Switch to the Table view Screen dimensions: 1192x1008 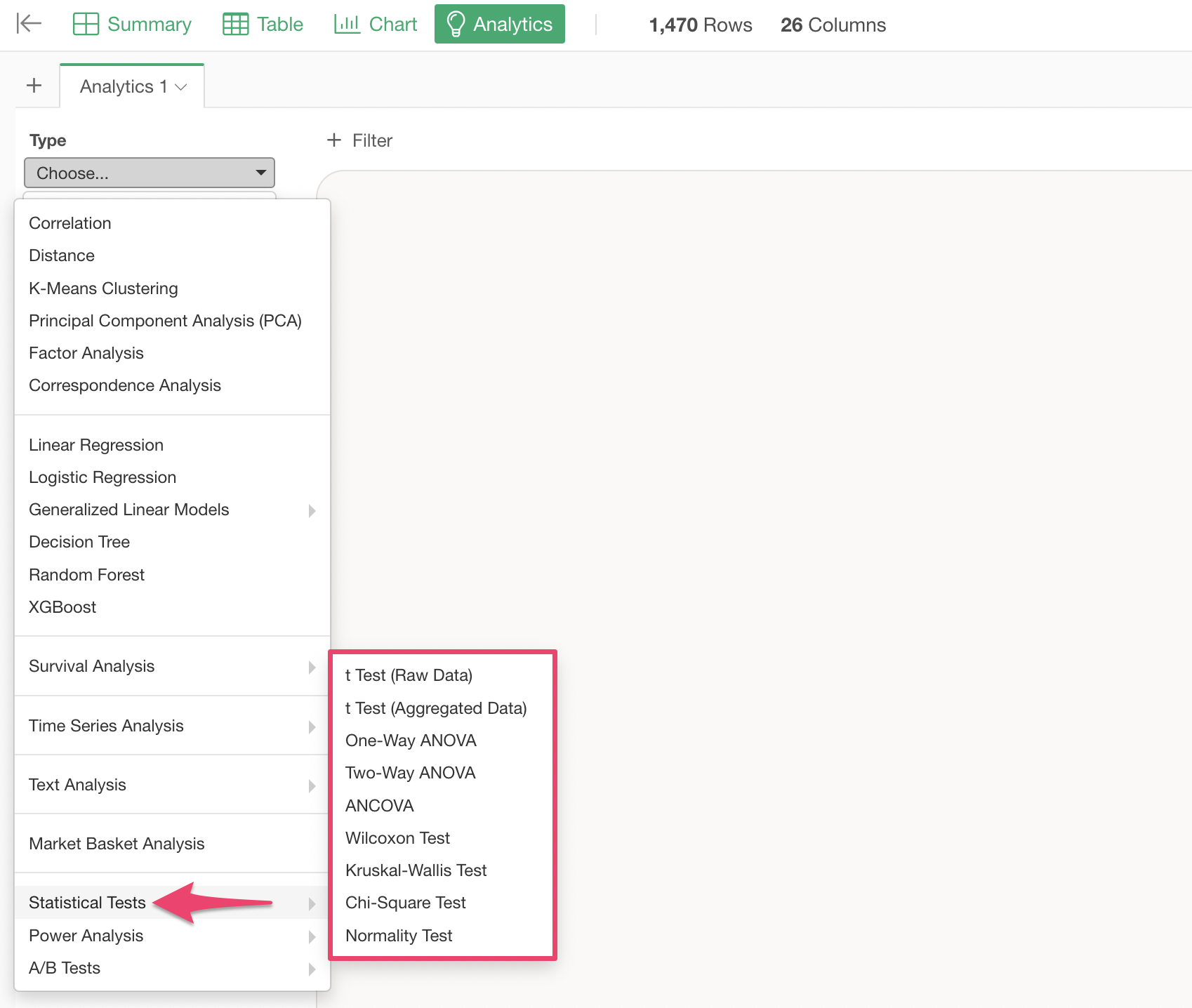tap(263, 24)
